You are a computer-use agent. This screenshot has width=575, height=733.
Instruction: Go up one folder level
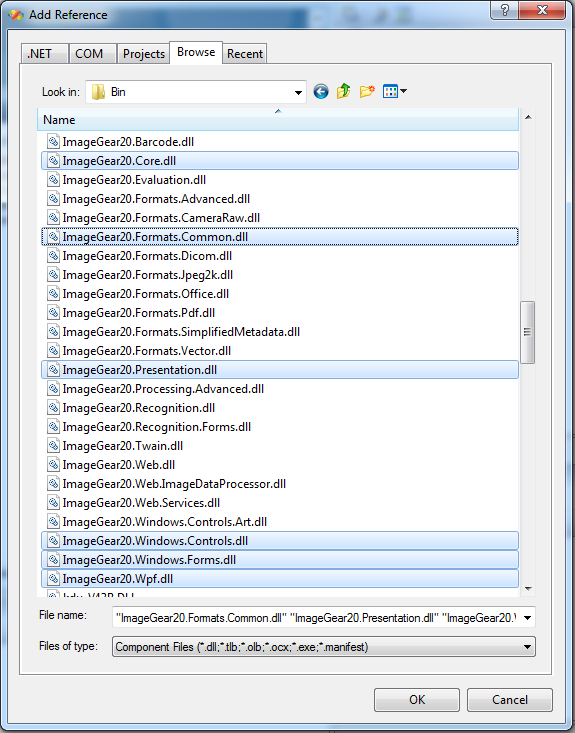[x=344, y=91]
